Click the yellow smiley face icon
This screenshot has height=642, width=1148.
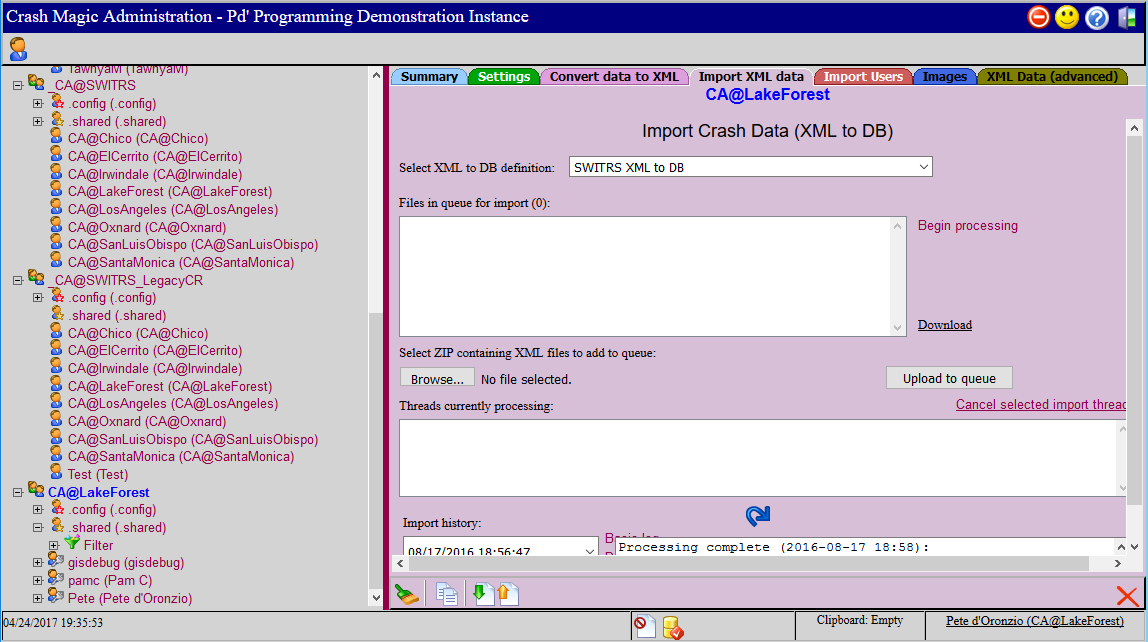coord(1067,17)
